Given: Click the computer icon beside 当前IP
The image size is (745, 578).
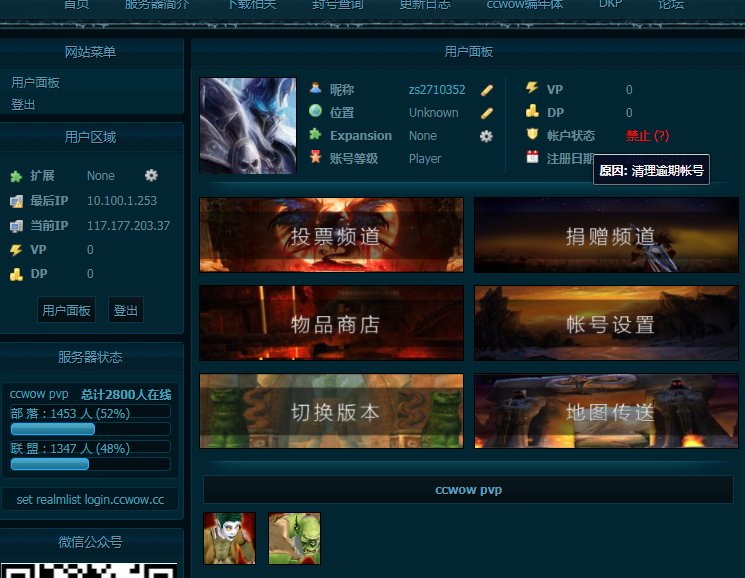Looking at the screenshot, I should 16,226.
